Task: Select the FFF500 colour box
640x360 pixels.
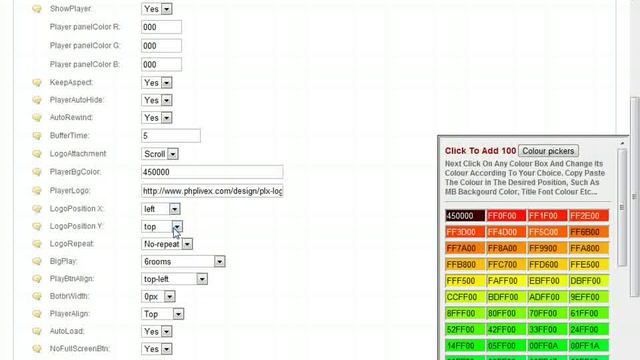Action: click(x=465, y=281)
